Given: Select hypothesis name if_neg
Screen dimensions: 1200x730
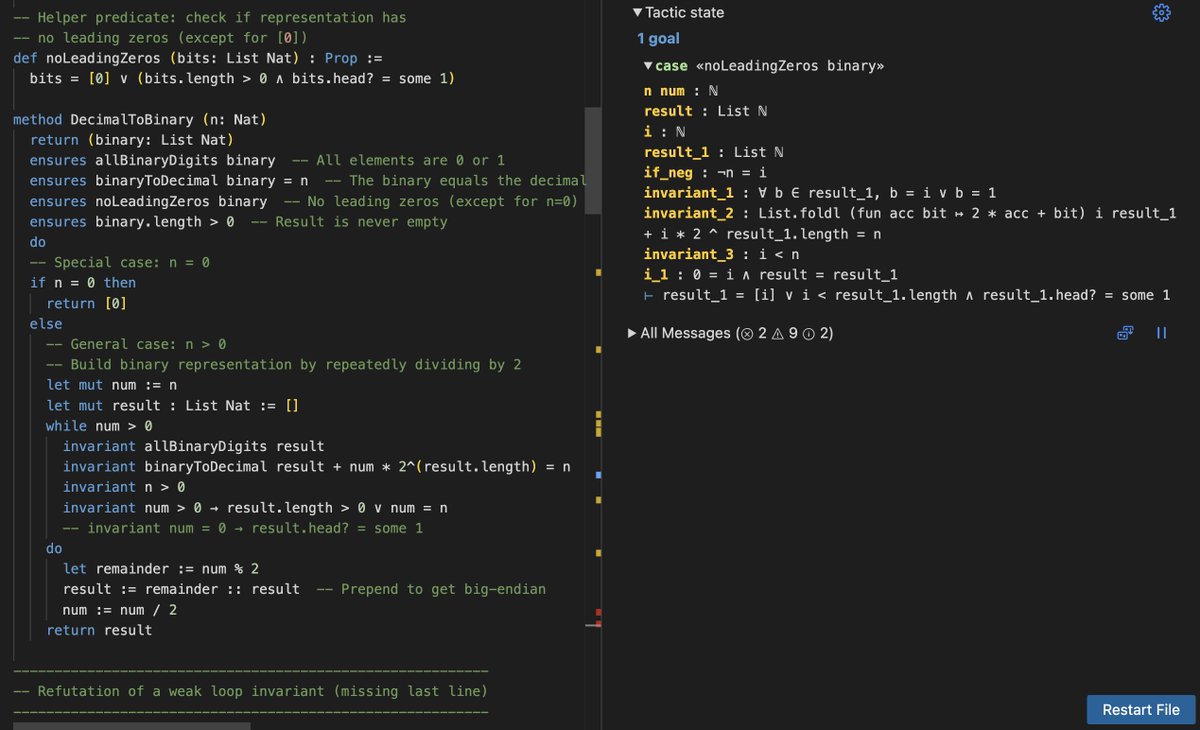Looking at the screenshot, I should coord(668,172).
